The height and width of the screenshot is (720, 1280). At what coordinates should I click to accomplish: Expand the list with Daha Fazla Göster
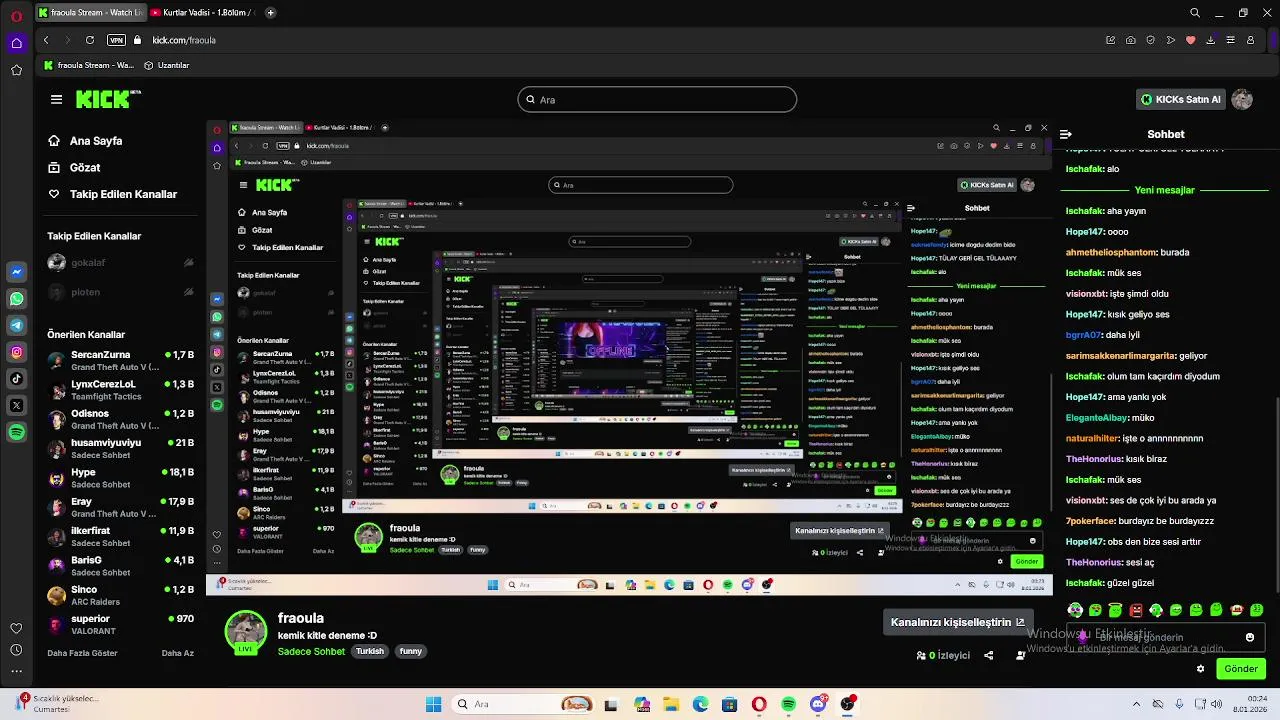point(82,653)
